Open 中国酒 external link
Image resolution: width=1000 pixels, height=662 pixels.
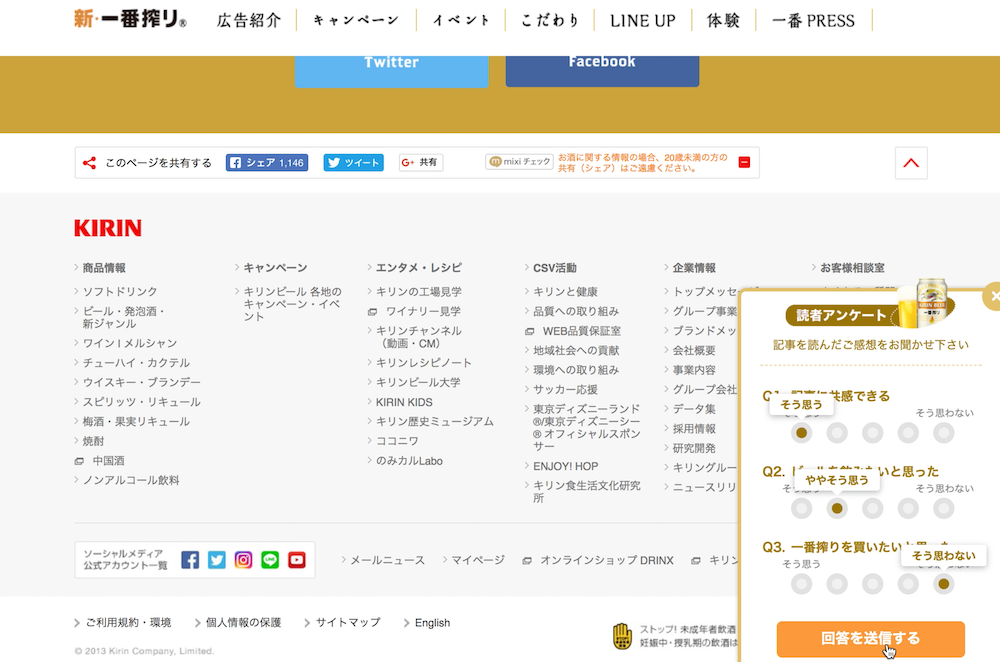[x=108, y=460]
